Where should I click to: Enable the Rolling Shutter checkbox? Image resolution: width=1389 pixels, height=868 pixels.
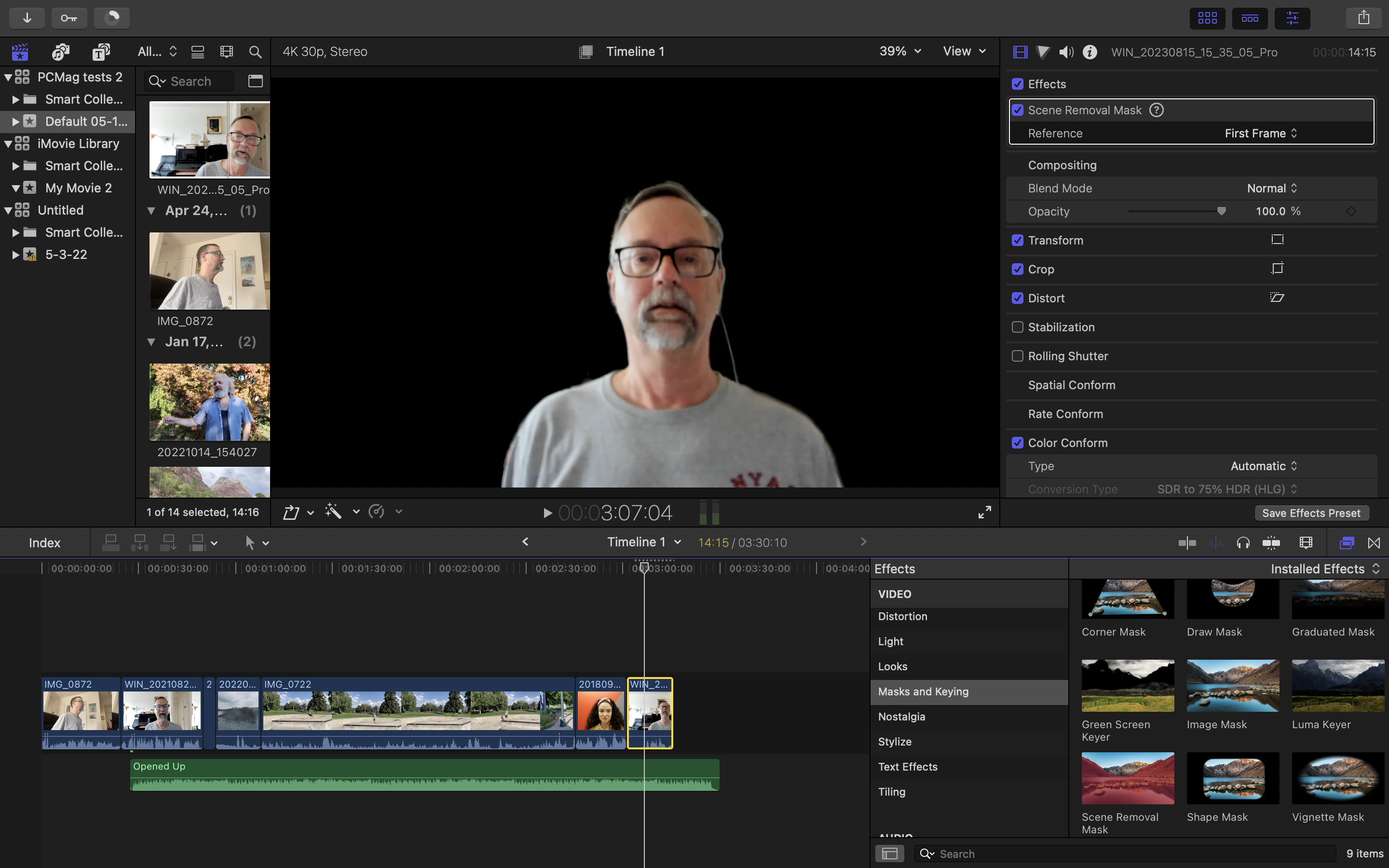pyautogui.click(x=1018, y=356)
